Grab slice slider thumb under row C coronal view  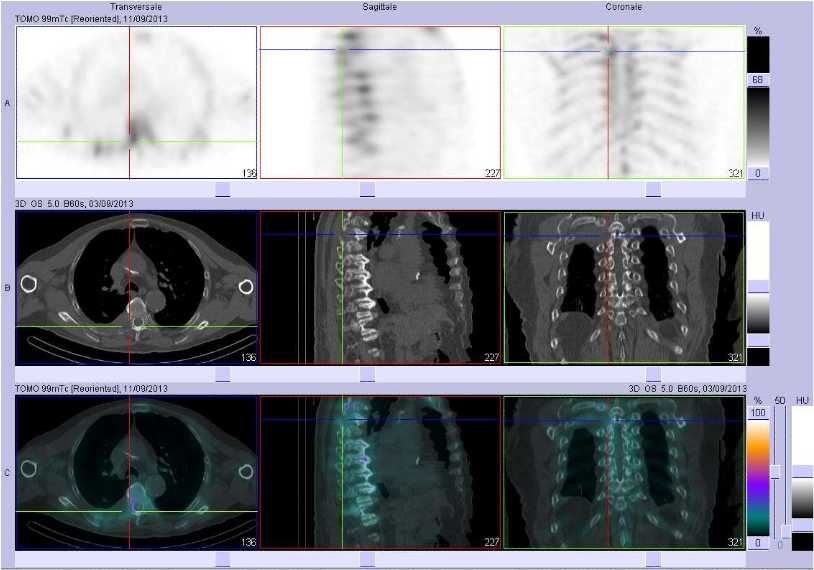pyautogui.click(x=653, y=559)
